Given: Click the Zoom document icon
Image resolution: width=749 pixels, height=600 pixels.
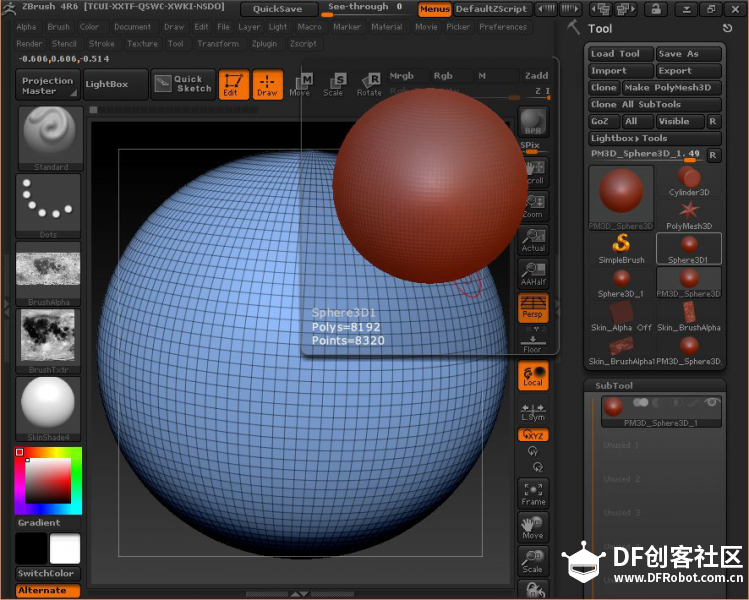Looking at the screenshot, I should pos(533,206).
